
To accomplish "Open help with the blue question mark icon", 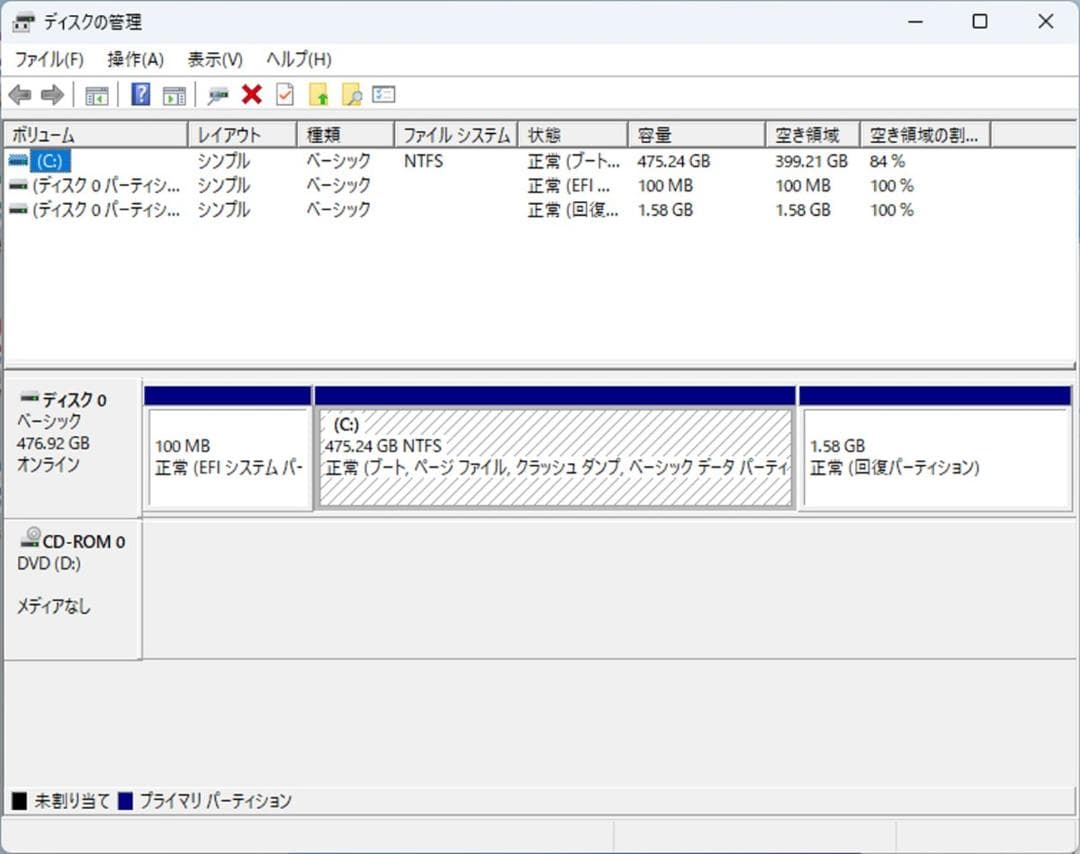I will pos(139,94).
